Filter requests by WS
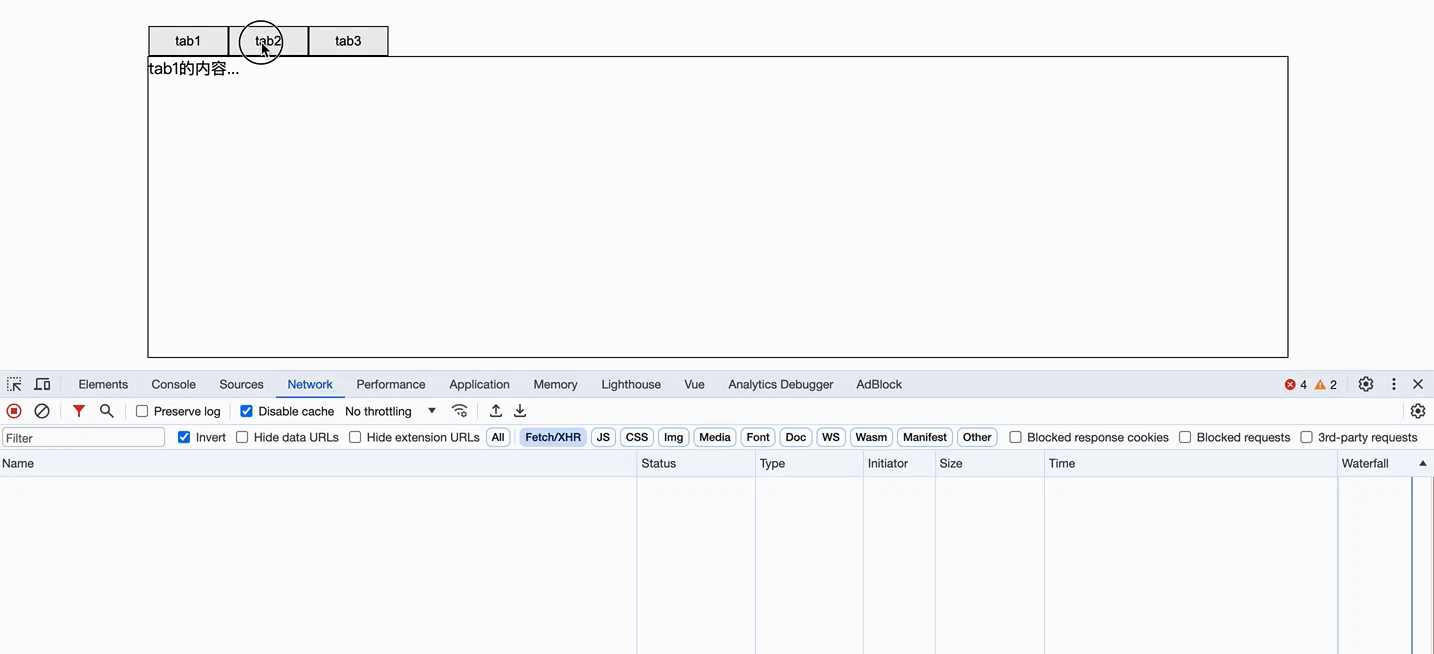Screen dimensions: 1434x654 [831, 437]
